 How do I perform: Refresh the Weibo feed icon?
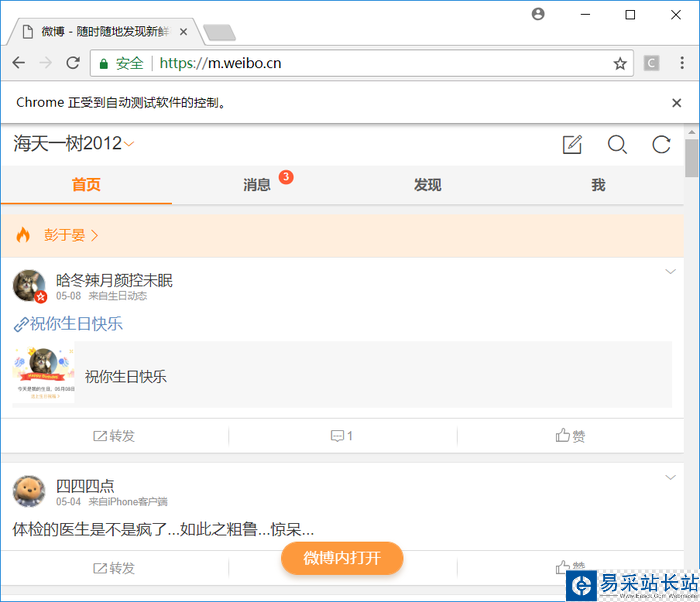pyautogui.click(x=661, y=144)
